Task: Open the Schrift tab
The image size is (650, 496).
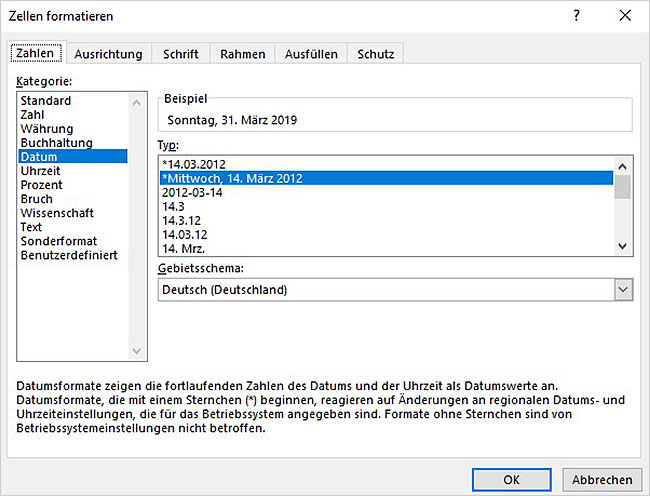Action: click(x=180, y=54)
